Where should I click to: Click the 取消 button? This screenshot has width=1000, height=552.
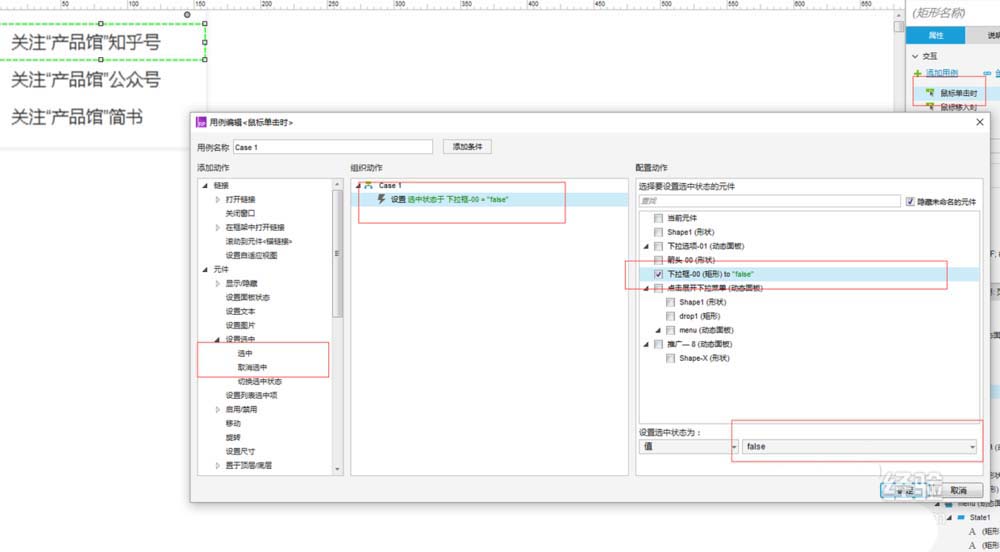pyautogui.click(x=959, y=490)
